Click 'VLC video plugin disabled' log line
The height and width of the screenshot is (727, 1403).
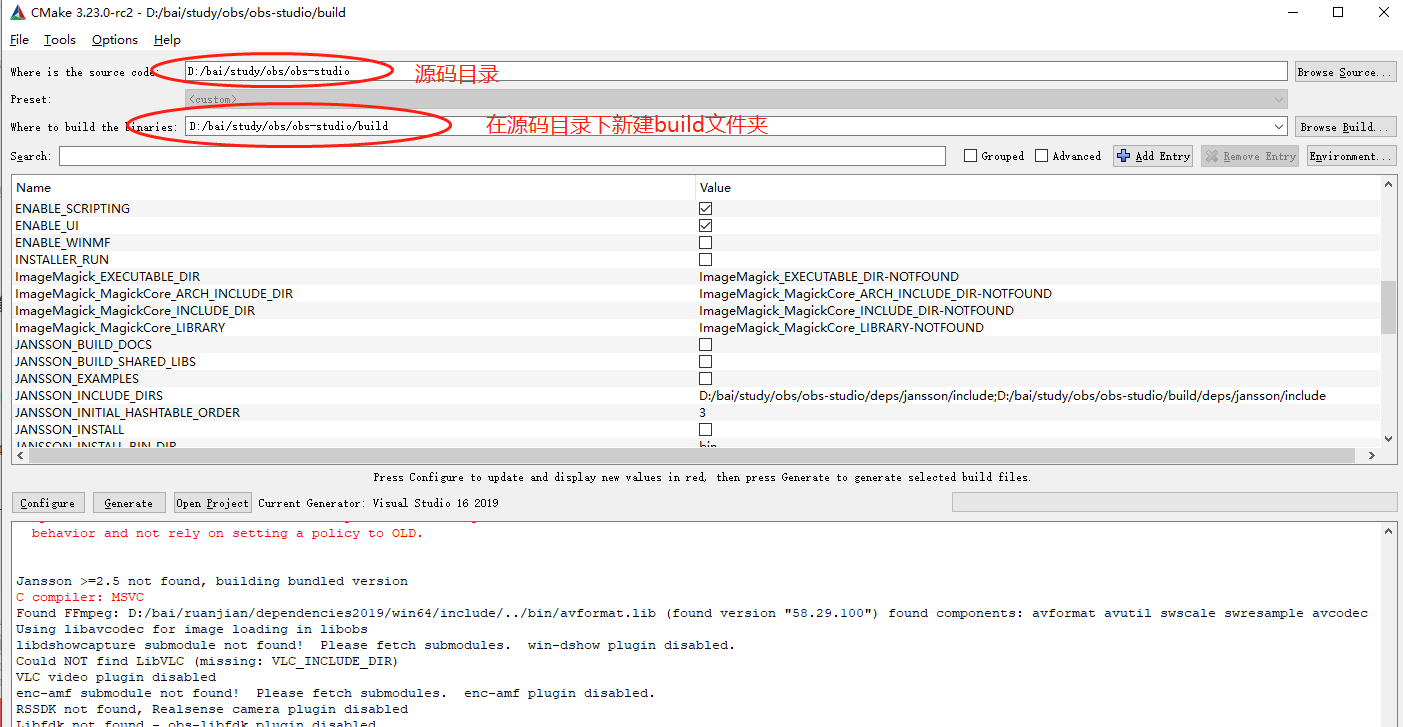[116, 677]
